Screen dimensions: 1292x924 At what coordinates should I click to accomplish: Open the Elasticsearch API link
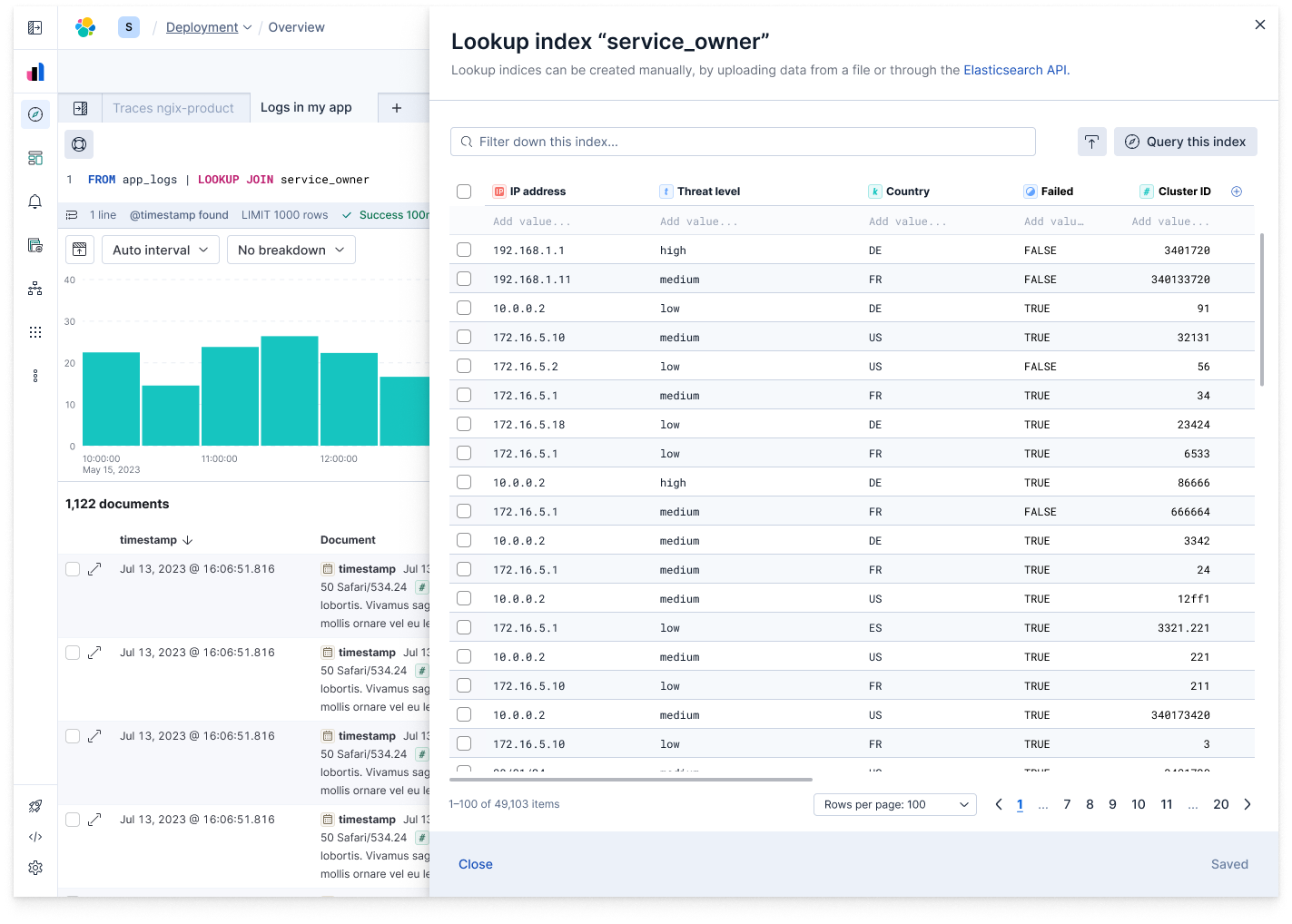point(1015,70)
